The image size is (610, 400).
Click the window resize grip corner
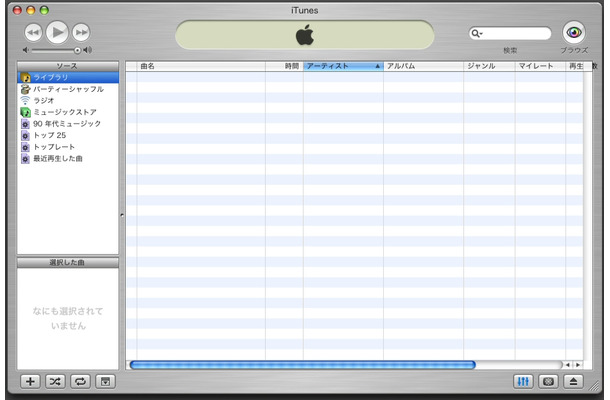594,386
